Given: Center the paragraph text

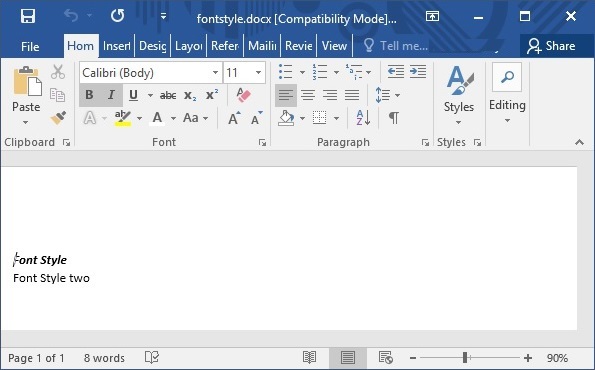Looking at the screenshot, I should click(308, 95).
